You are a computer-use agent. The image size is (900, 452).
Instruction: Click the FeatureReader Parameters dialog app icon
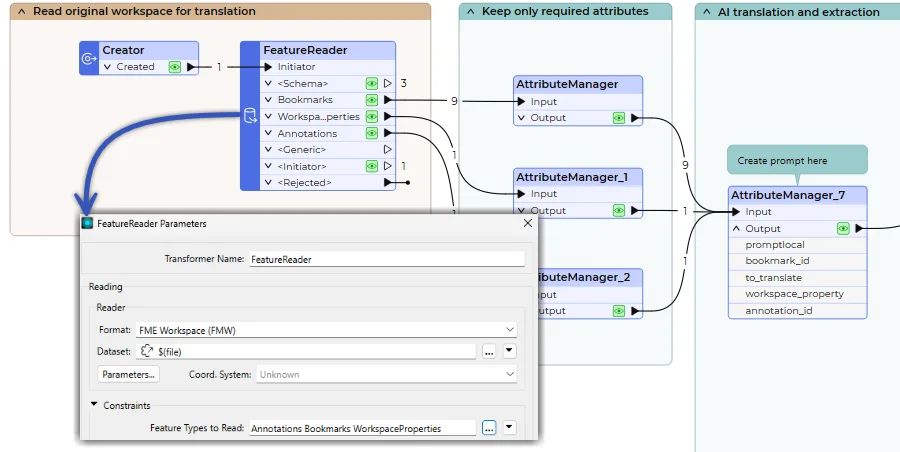click(x=88, y=224)
